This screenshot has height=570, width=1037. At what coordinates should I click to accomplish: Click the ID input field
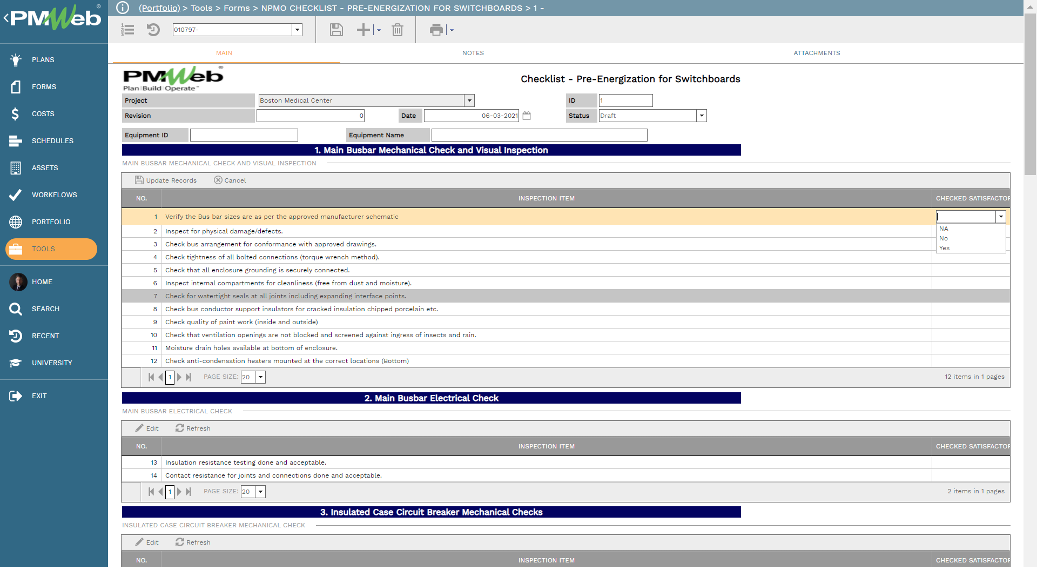point(626,101)
